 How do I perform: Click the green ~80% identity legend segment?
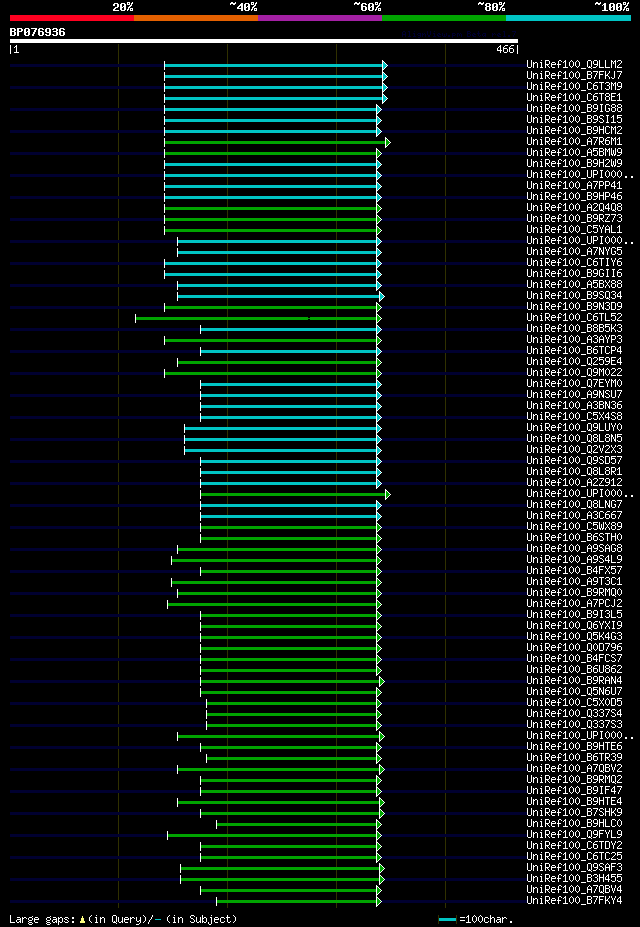(x=444, y=18)
